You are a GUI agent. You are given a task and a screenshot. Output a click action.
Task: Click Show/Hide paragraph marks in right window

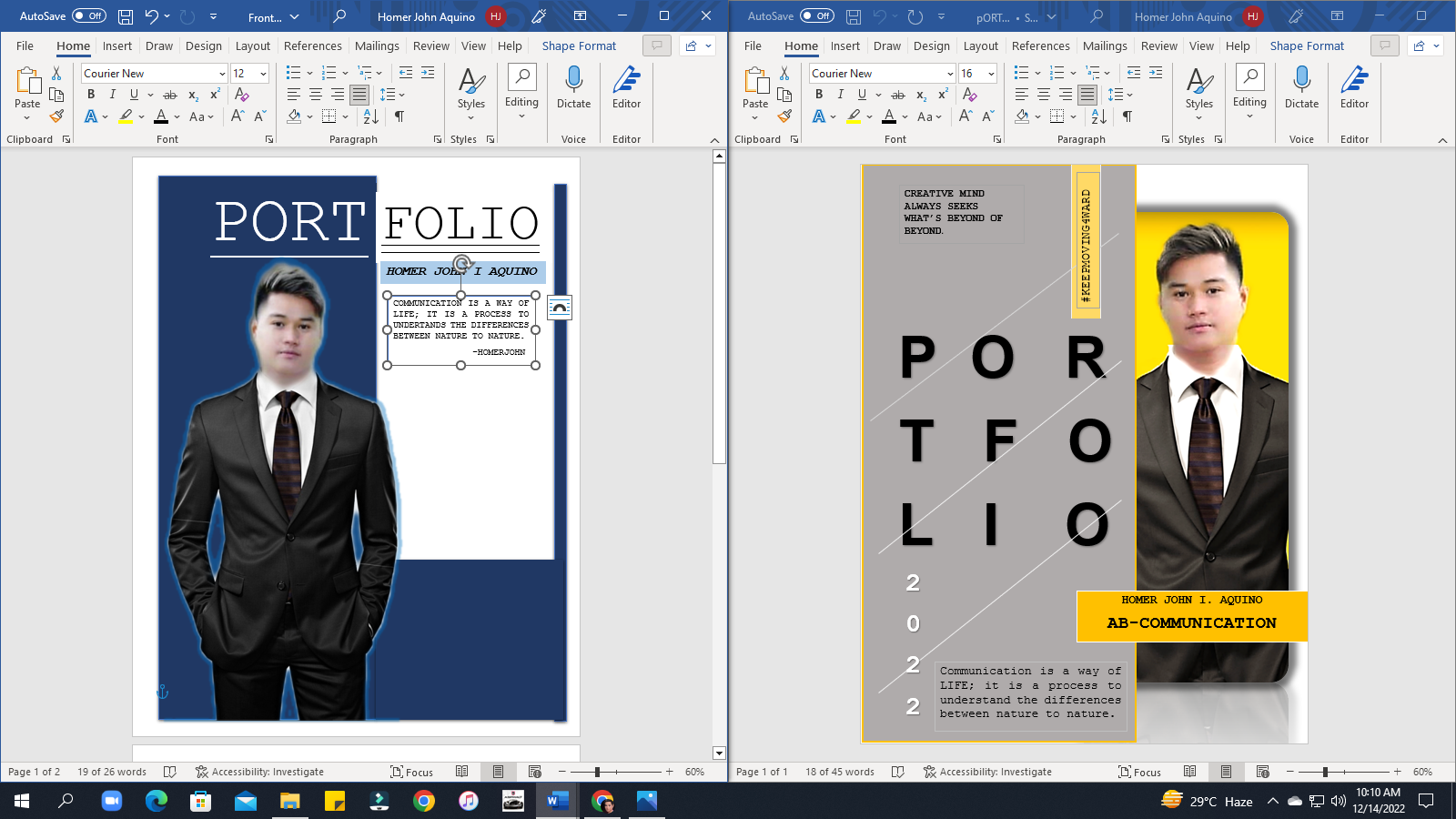(x=1127, y=116)
